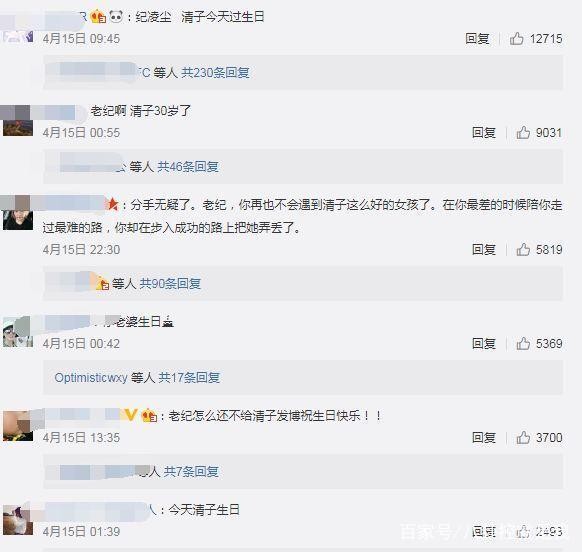Click 回复 on the 00:55 comment
Screen dimensions: 582x552
click(x=484, y=133)
